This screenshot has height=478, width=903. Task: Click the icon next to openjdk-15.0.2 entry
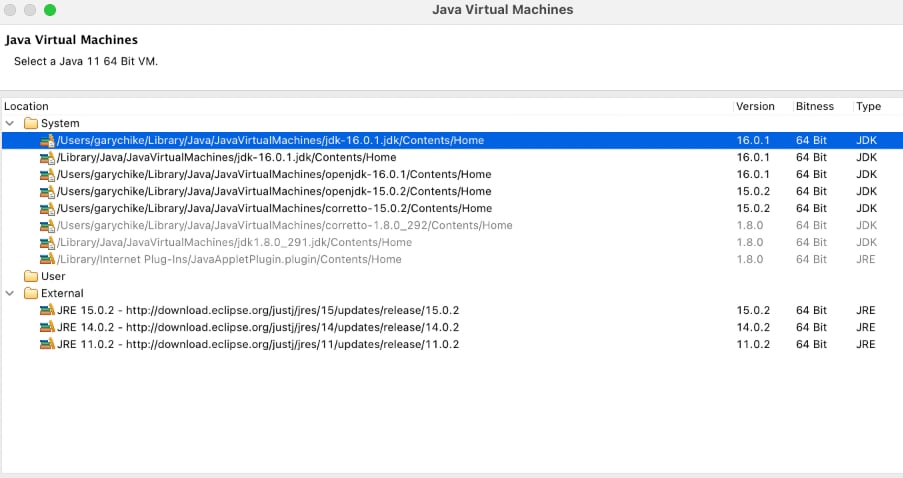(x=47, y=192)
